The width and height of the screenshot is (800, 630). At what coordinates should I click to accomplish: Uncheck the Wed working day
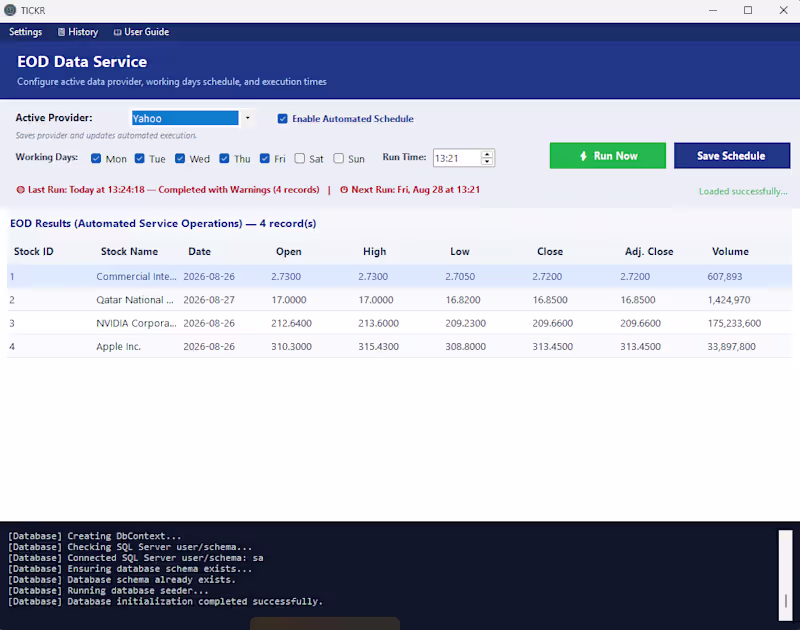[180, 159]
